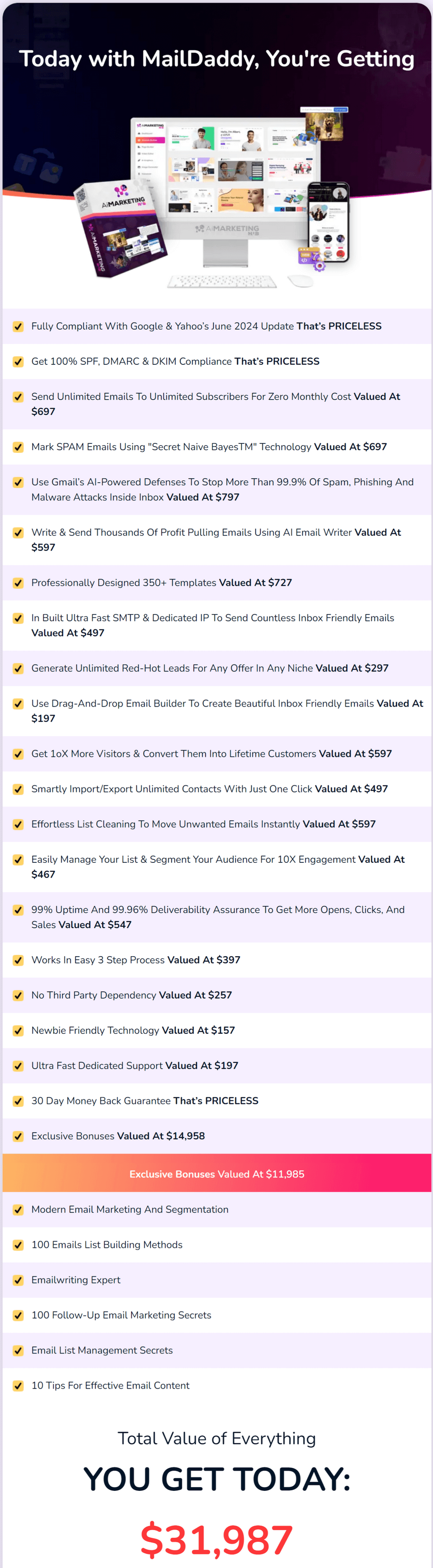Click the Today with MailDaddy headline
The image size is (433, 1568).
[216, 58]
